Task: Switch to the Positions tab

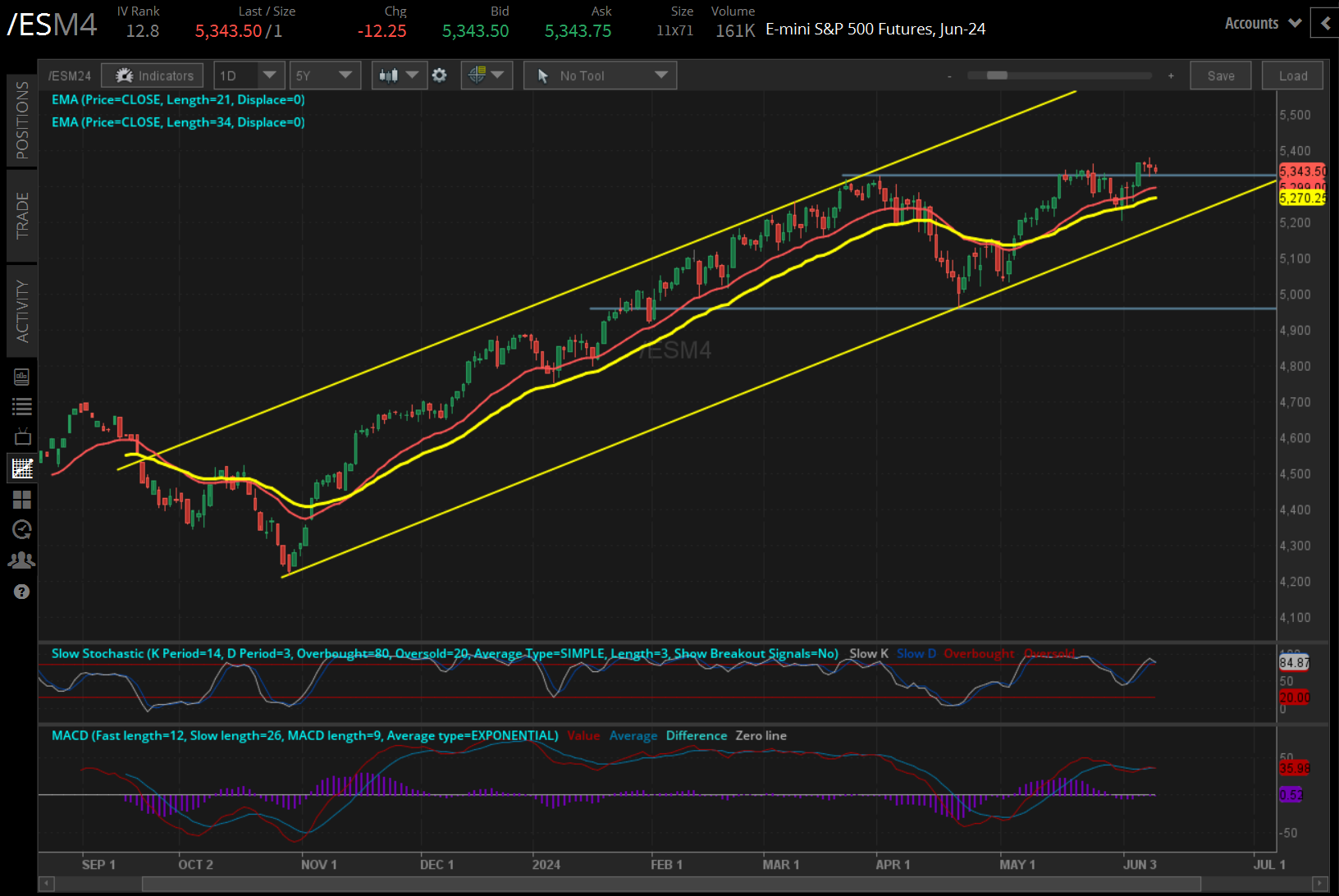Action: pos(22,121)
